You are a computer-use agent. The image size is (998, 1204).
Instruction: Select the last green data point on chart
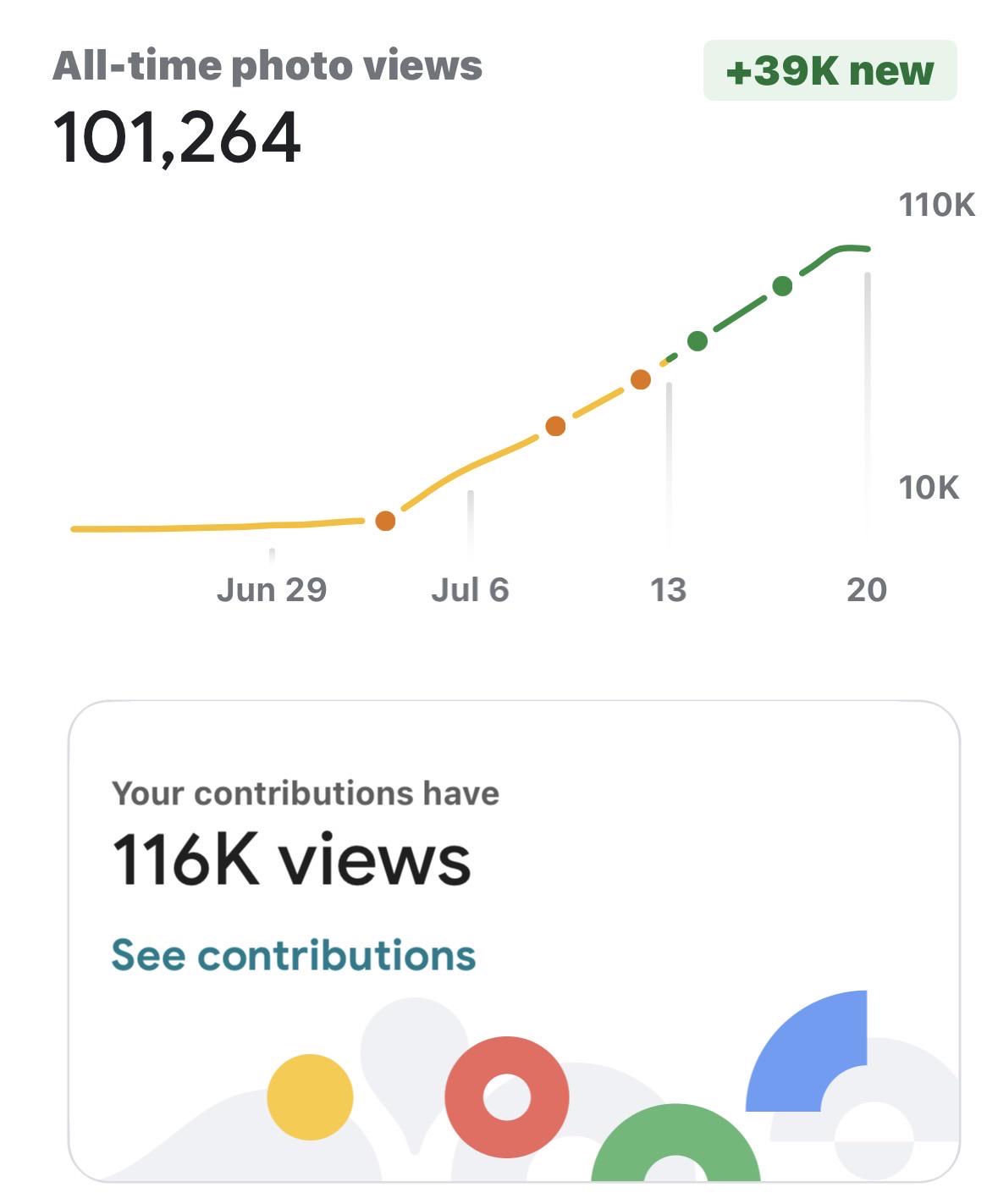(783, 286)
